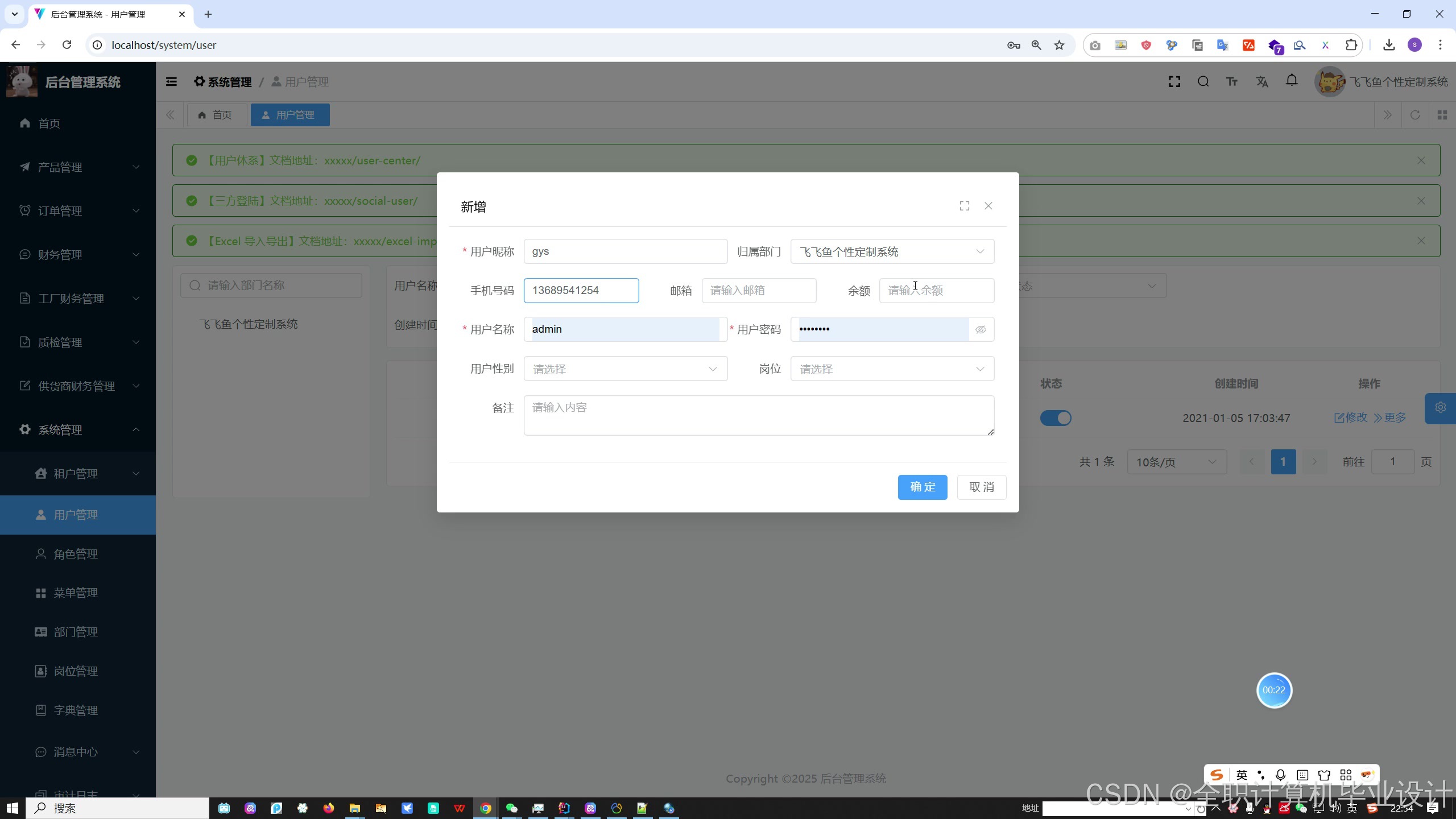Viewport: 1456px width, 819px height.
Task: Click the header search magnifier icon
Action: click(x=1203, y=82)
